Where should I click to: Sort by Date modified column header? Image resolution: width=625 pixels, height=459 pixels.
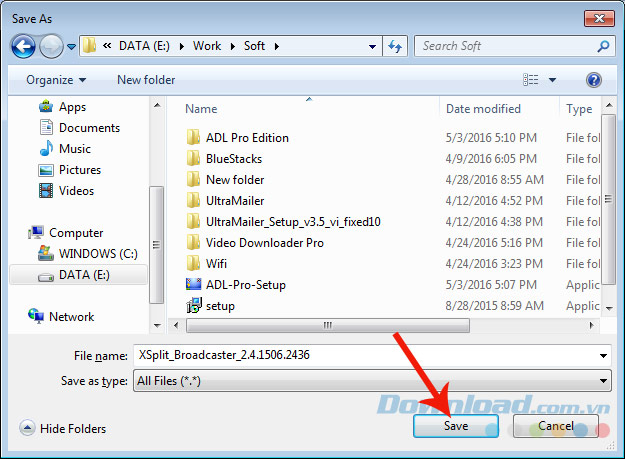pyautogui.click(x=483, y=109)
